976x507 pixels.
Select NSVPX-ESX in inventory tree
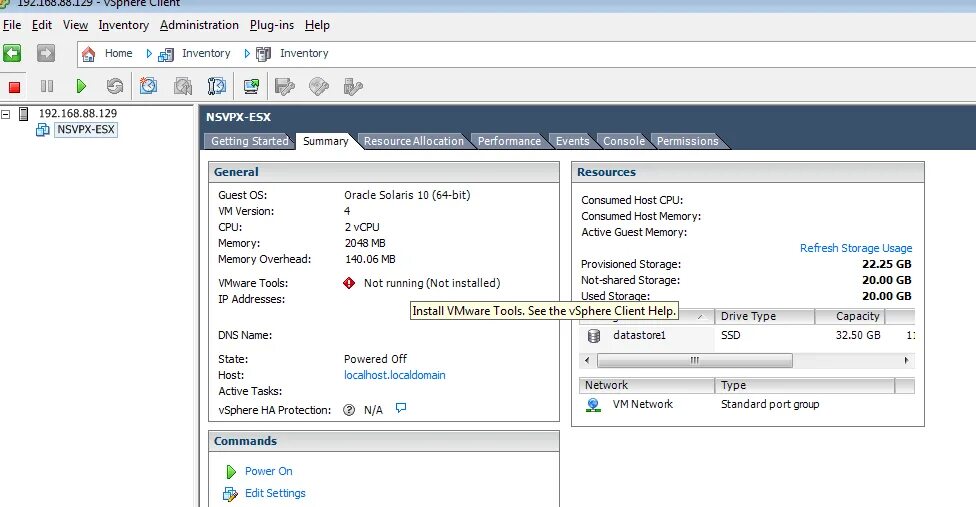(x=86, y=129)
